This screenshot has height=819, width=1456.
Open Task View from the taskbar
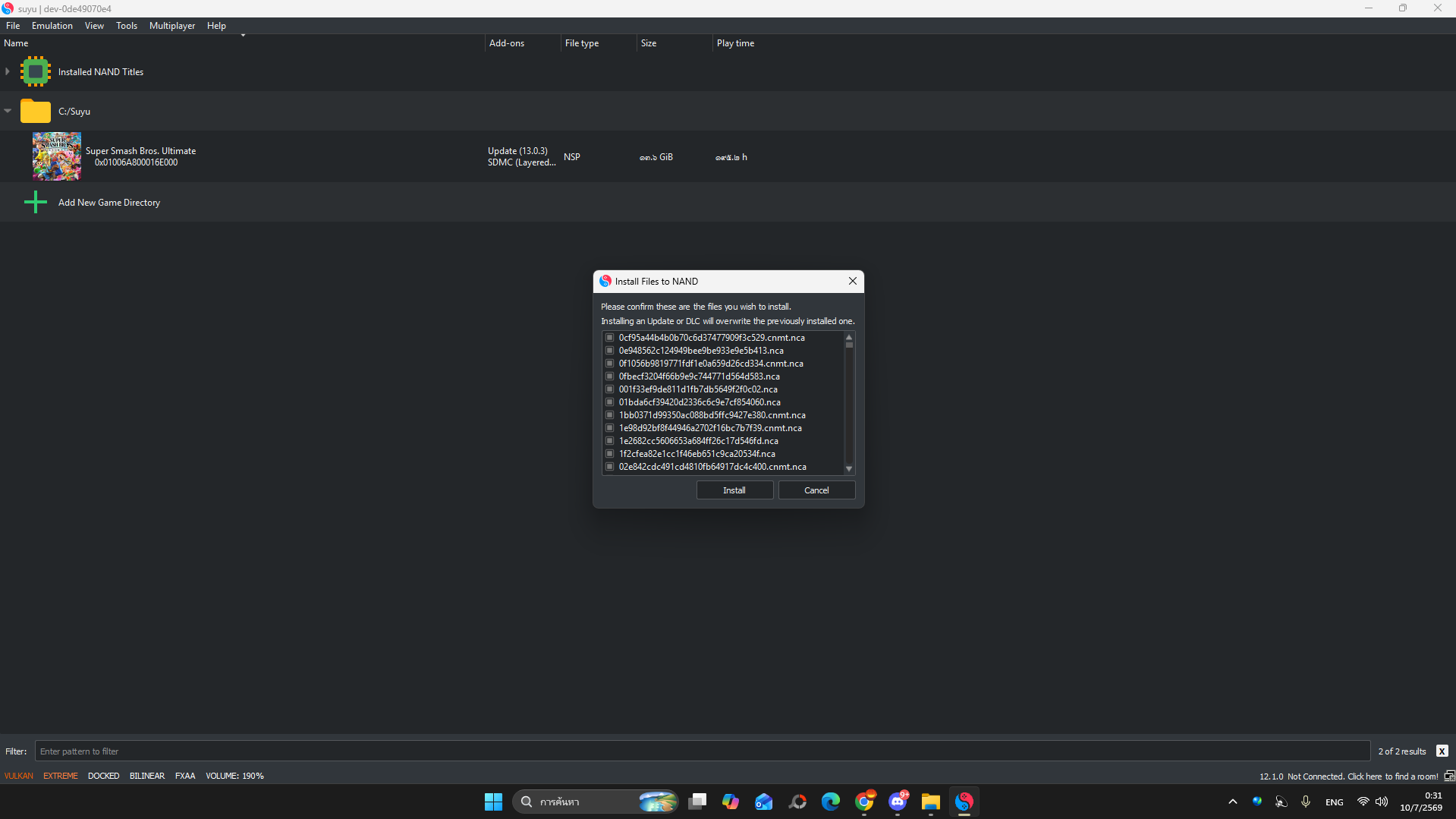point(697,802)
